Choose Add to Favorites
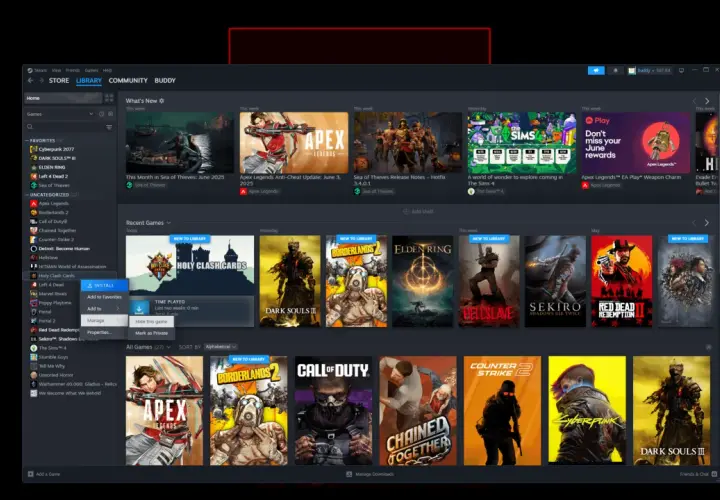 pos(104,297)
